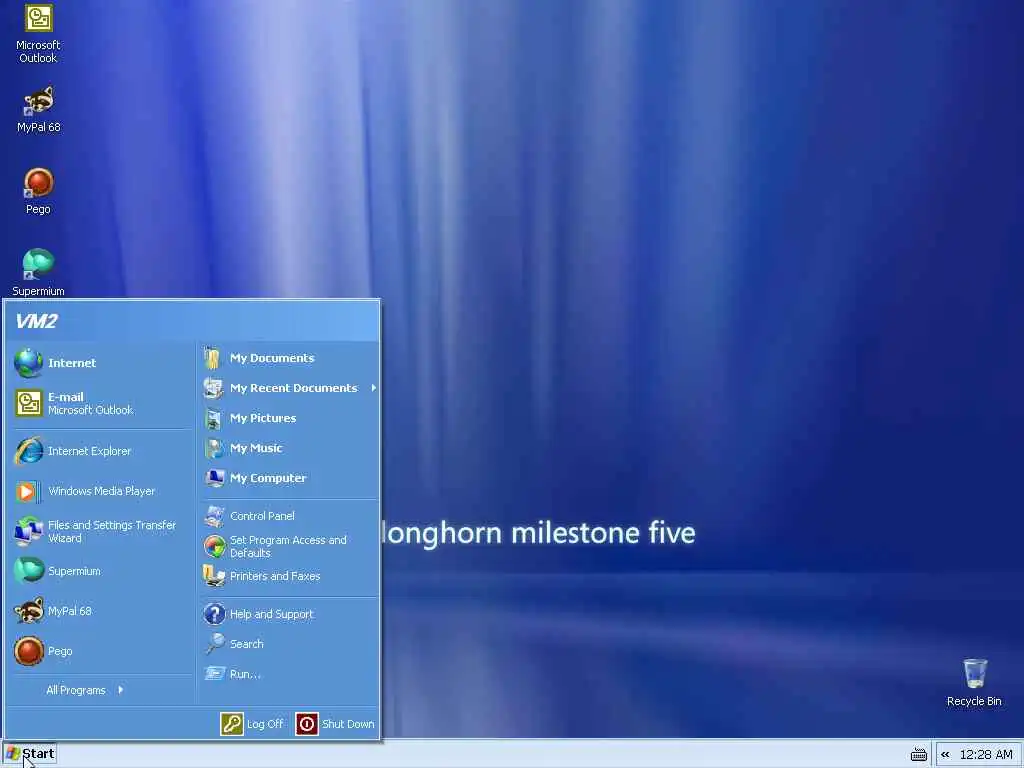The image size is (1024, 768).
Task: Click MyPal 68 raccoon icon in Start menu
Action: 29,611
